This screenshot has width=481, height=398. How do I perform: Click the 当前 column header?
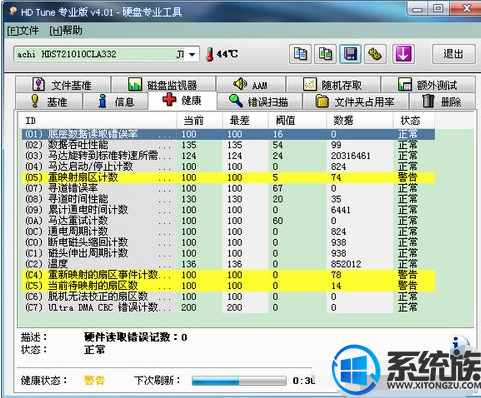[199, 120]
